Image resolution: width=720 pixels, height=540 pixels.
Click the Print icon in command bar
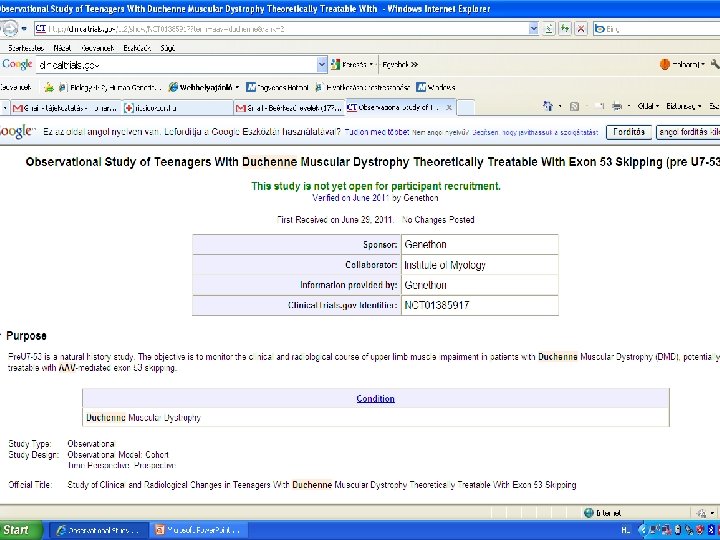tap(617, 107)
